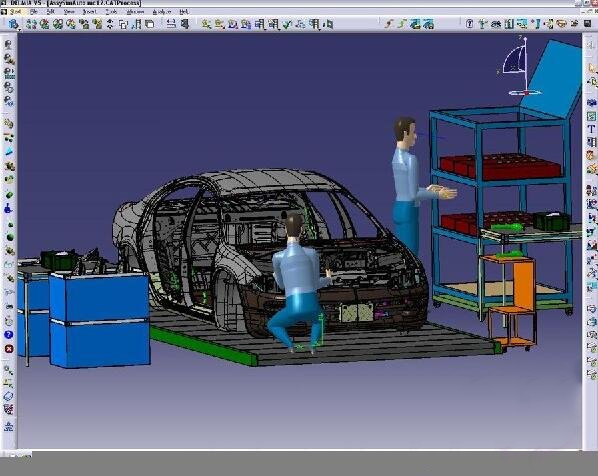Screen dimensions: 598x476
Task: Open the Analyze menu
Action: 162,12
